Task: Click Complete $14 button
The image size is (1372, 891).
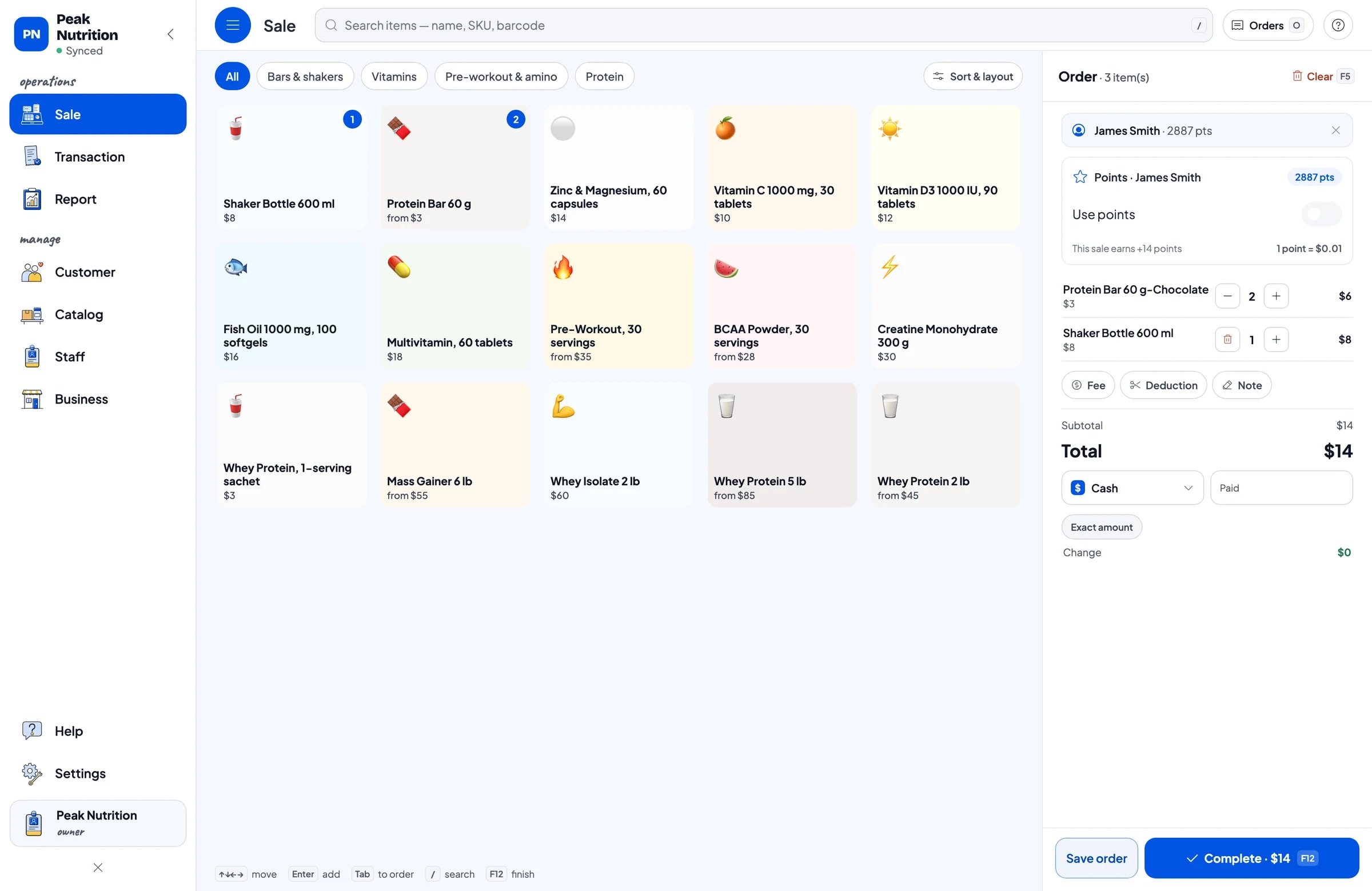Action: pyautogui.click(x=1251, y=858)
